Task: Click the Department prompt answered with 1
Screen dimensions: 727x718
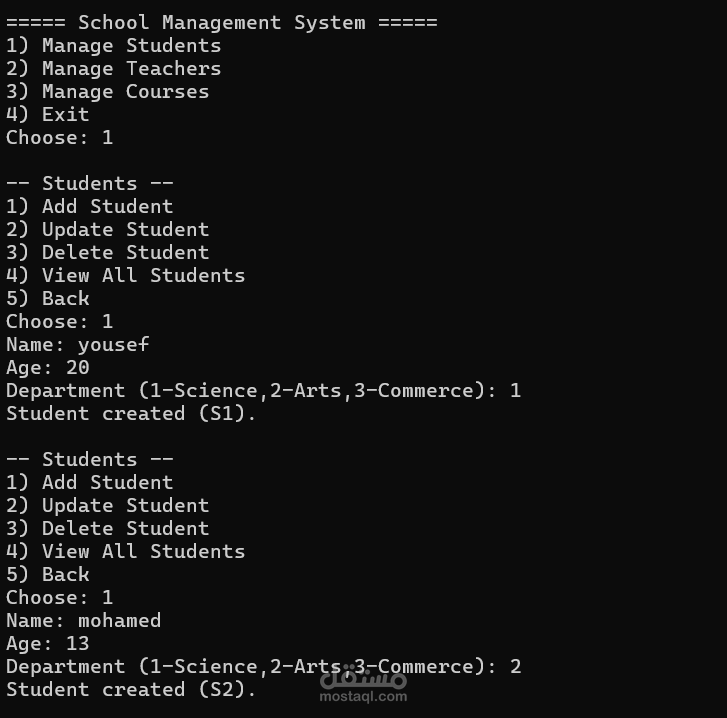Action: click(263, 390)
